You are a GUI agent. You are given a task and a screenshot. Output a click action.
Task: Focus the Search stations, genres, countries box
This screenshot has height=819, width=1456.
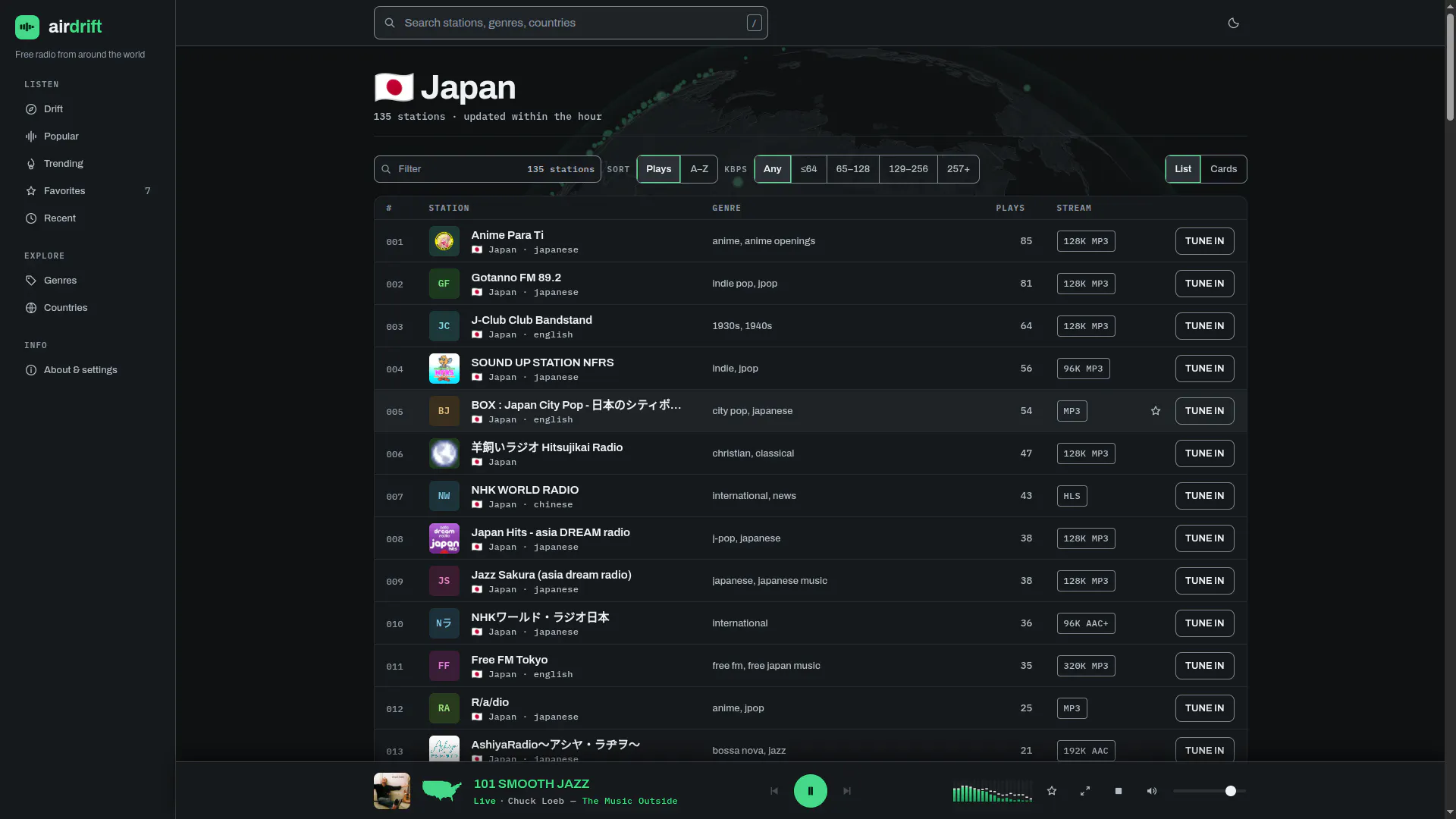[x=571, y=23]
